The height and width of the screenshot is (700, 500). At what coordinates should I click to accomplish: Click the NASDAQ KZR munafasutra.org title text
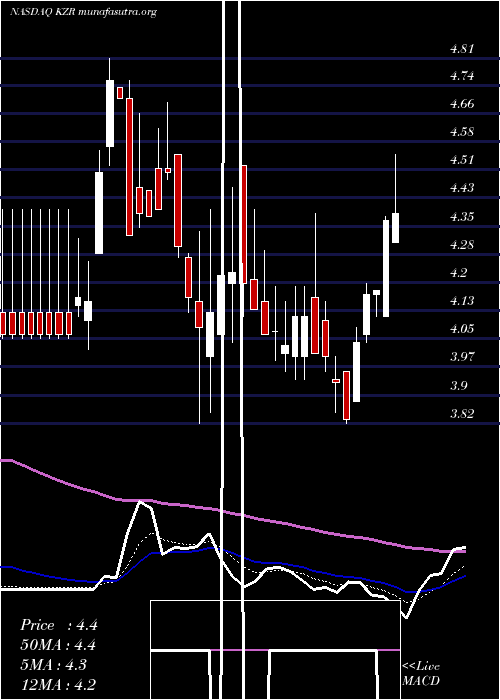click(83, 12)
